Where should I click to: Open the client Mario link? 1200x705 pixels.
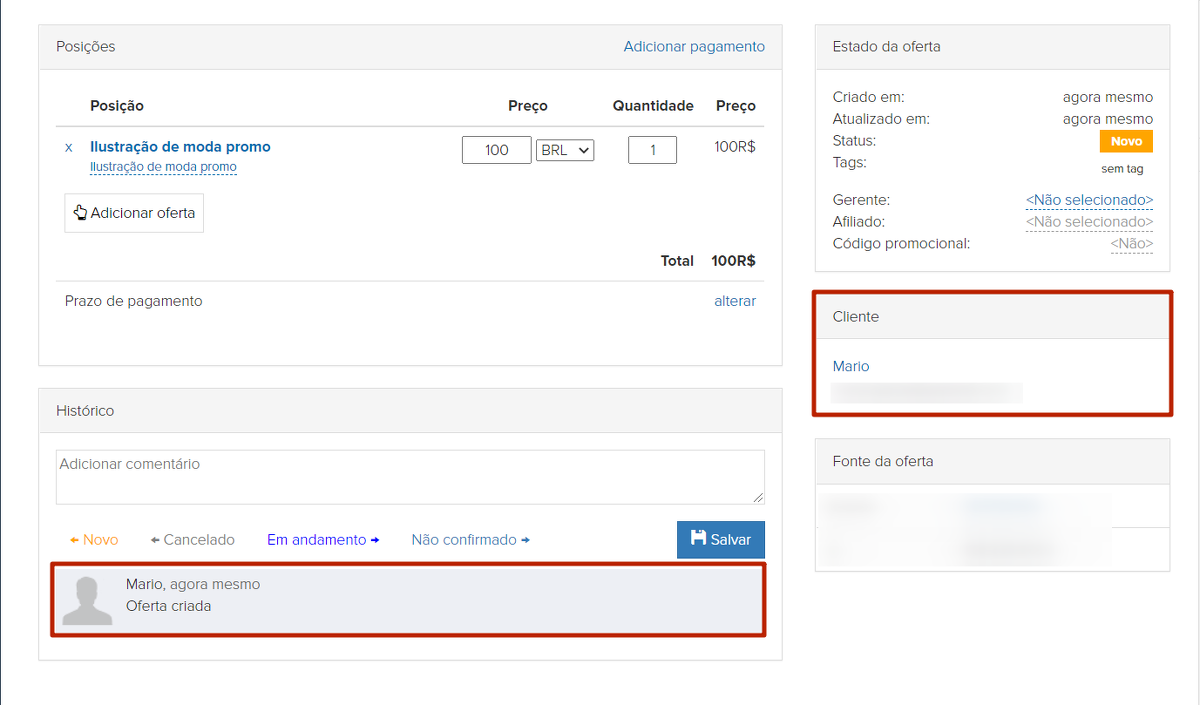click(x=851, y=367)
